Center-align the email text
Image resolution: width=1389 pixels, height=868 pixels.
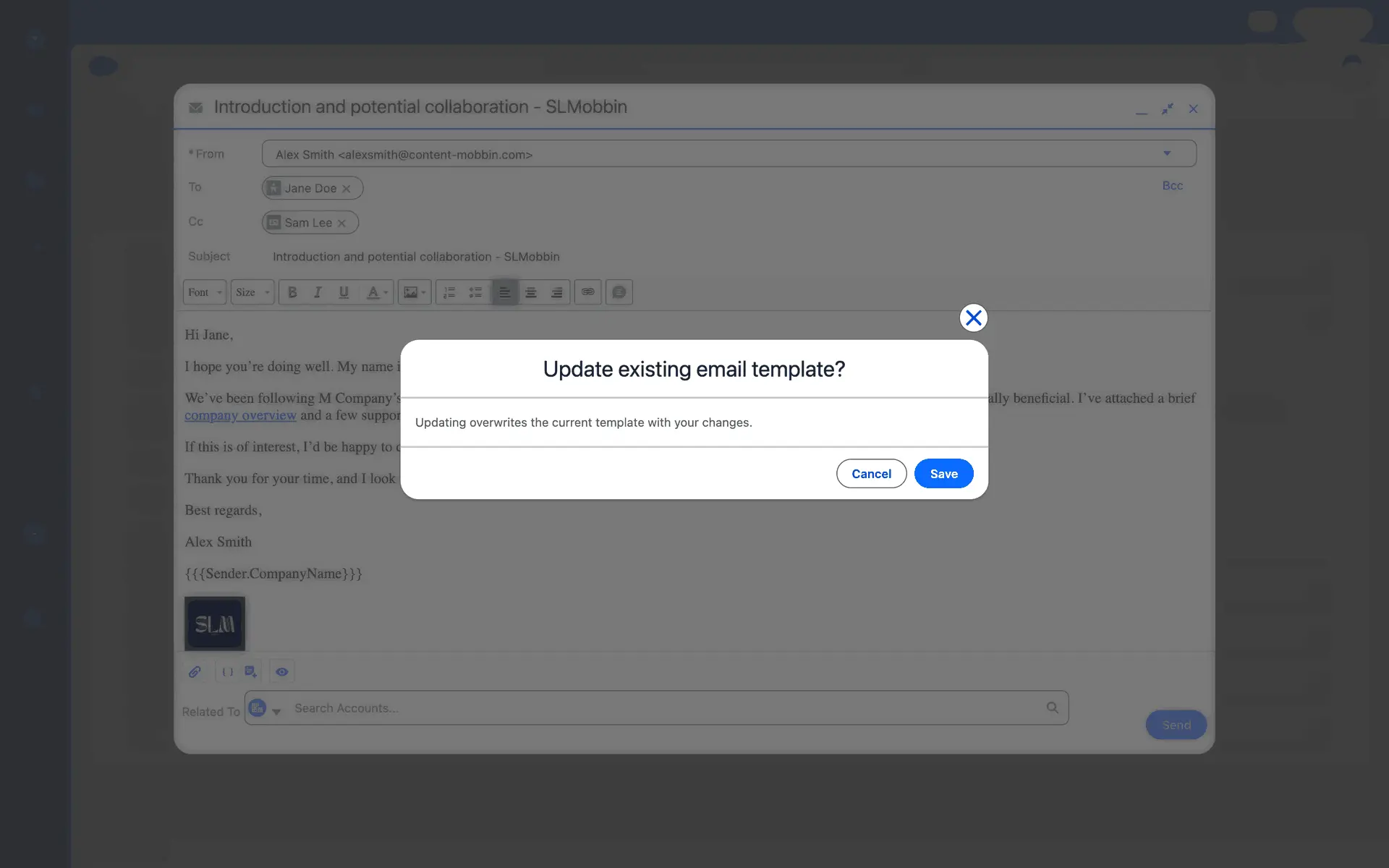coord(531,292)
